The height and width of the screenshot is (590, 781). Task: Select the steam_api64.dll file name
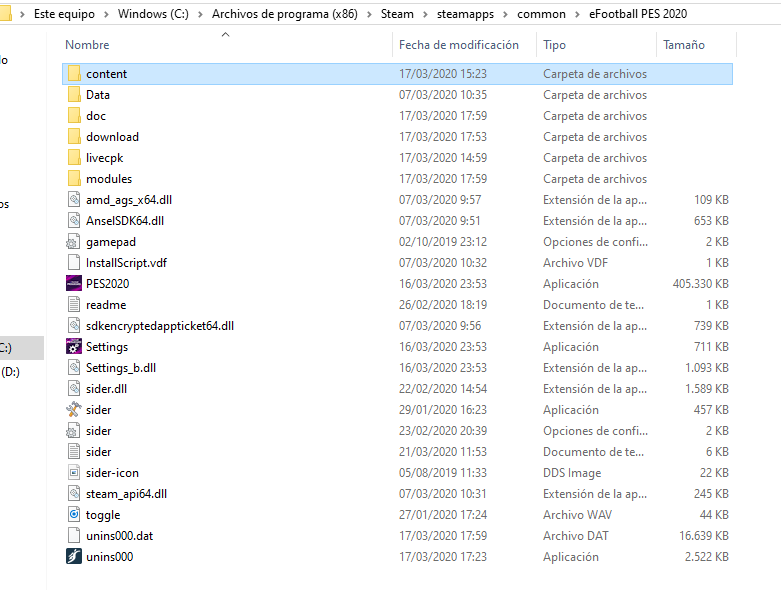(127, 494)
